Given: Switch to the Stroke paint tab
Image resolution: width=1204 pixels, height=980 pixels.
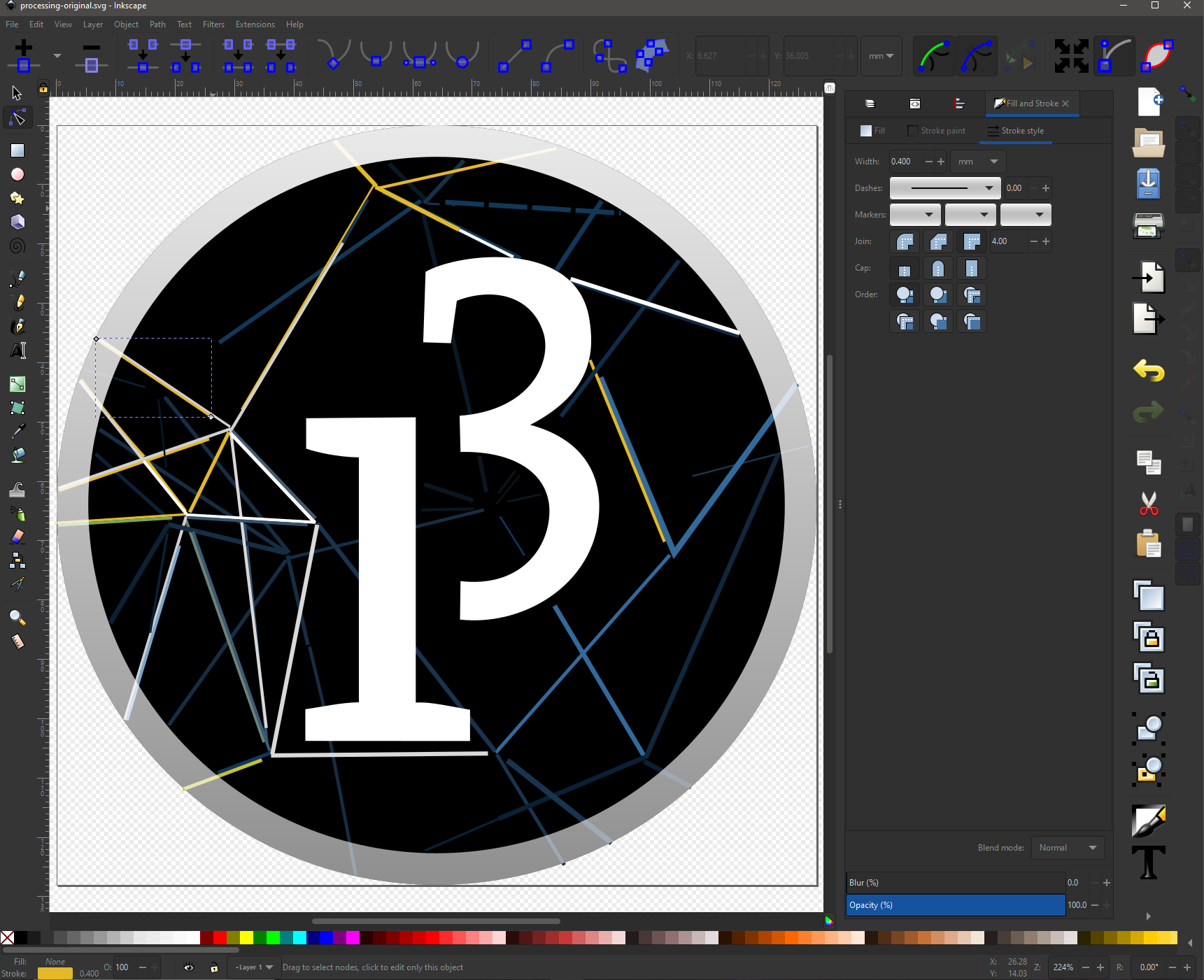Looking at the screenshot, I should (x=937, y=131).
